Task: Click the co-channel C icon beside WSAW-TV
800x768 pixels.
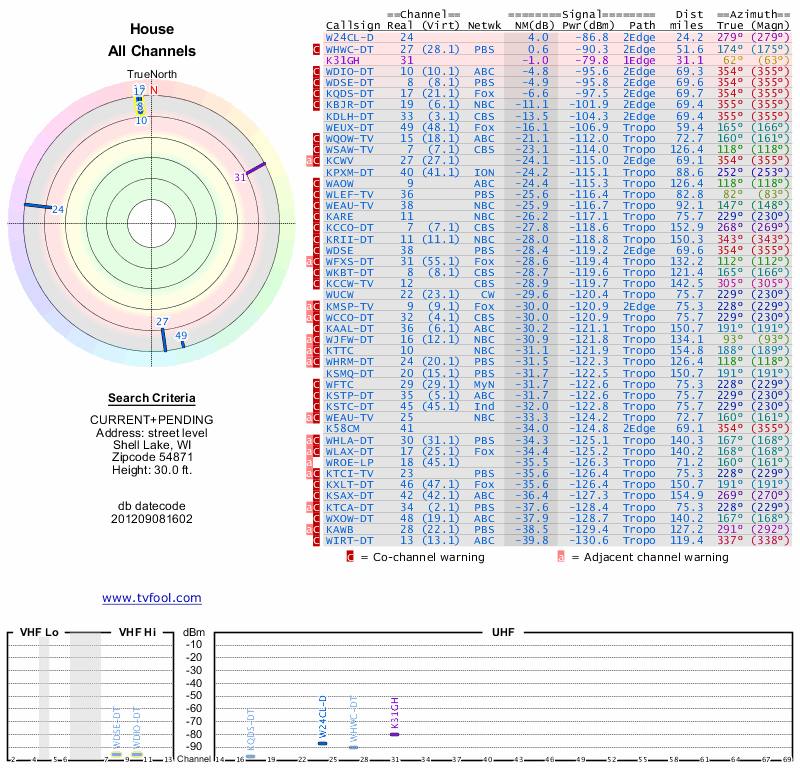Action: coord(316,150)
